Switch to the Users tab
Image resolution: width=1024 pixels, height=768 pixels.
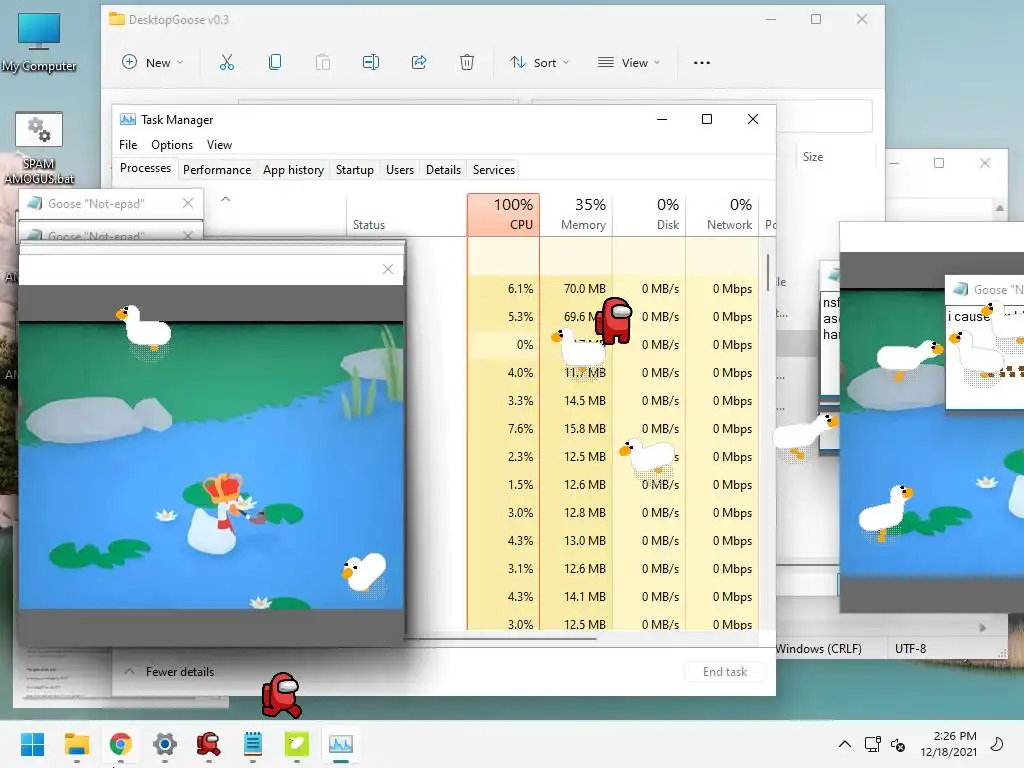click(400, 170)
